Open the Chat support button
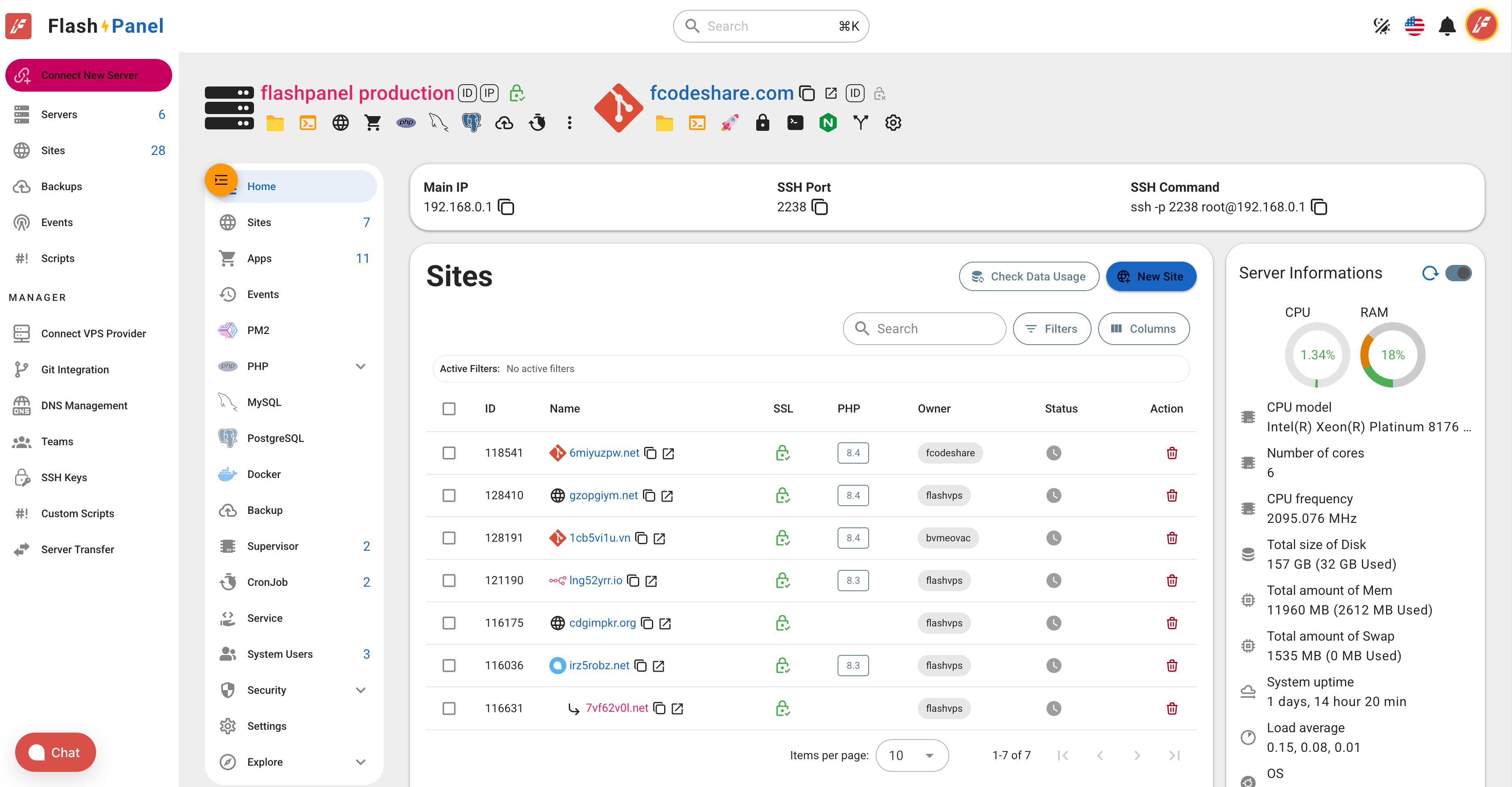The width and height of the screenshot is (1512, 787). point(55,752)
